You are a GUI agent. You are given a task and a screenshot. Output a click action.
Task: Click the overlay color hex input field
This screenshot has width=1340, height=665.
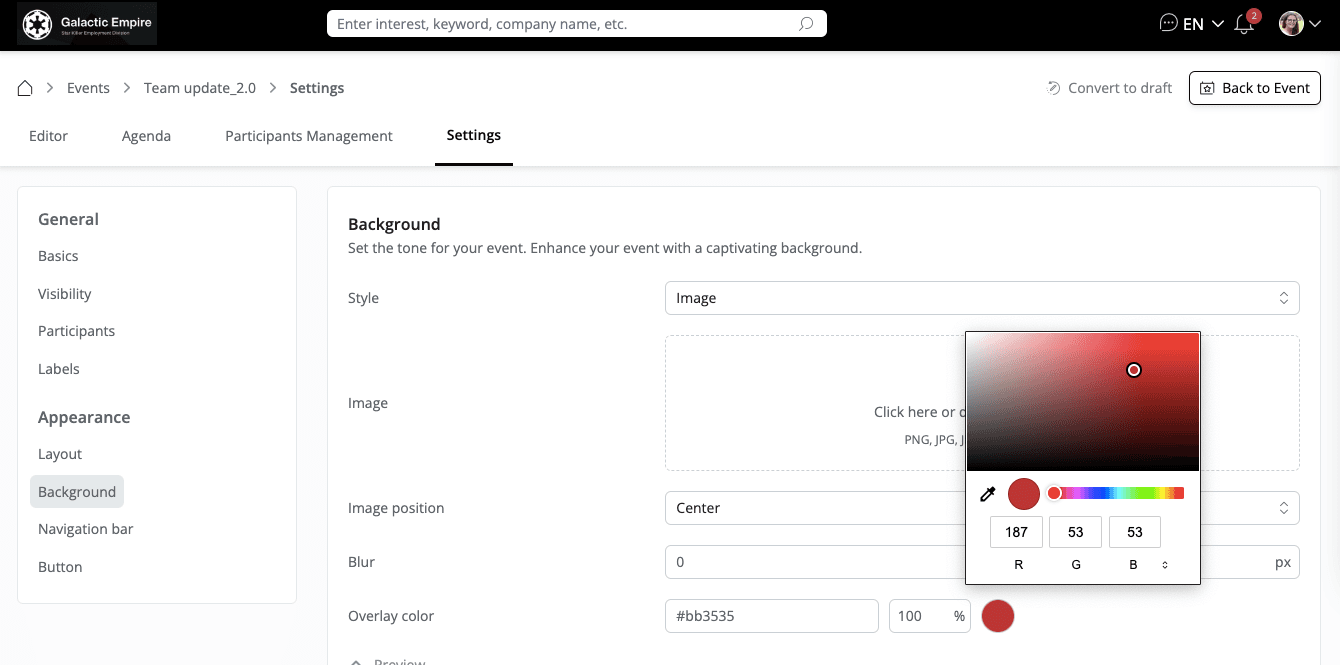click(x=770, y=616)
